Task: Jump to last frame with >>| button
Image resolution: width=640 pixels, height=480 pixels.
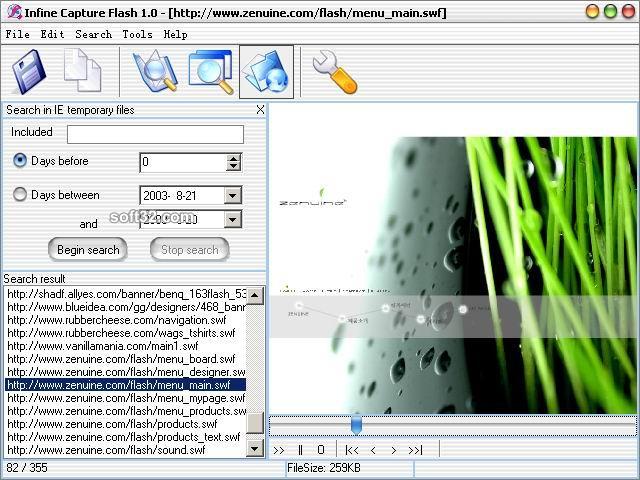Action: [416, 450]
